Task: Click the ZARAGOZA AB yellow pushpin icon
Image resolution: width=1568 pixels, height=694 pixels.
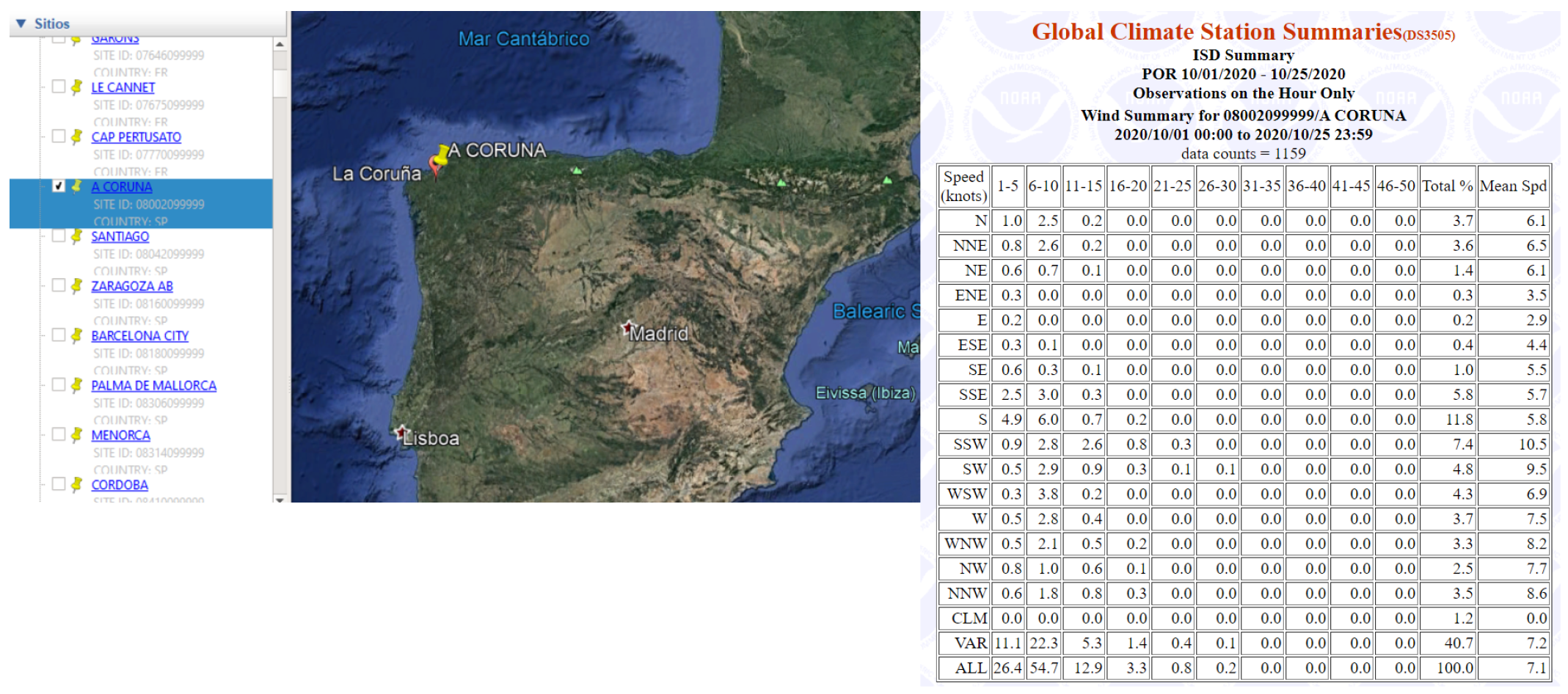Action: pos(76,286)
